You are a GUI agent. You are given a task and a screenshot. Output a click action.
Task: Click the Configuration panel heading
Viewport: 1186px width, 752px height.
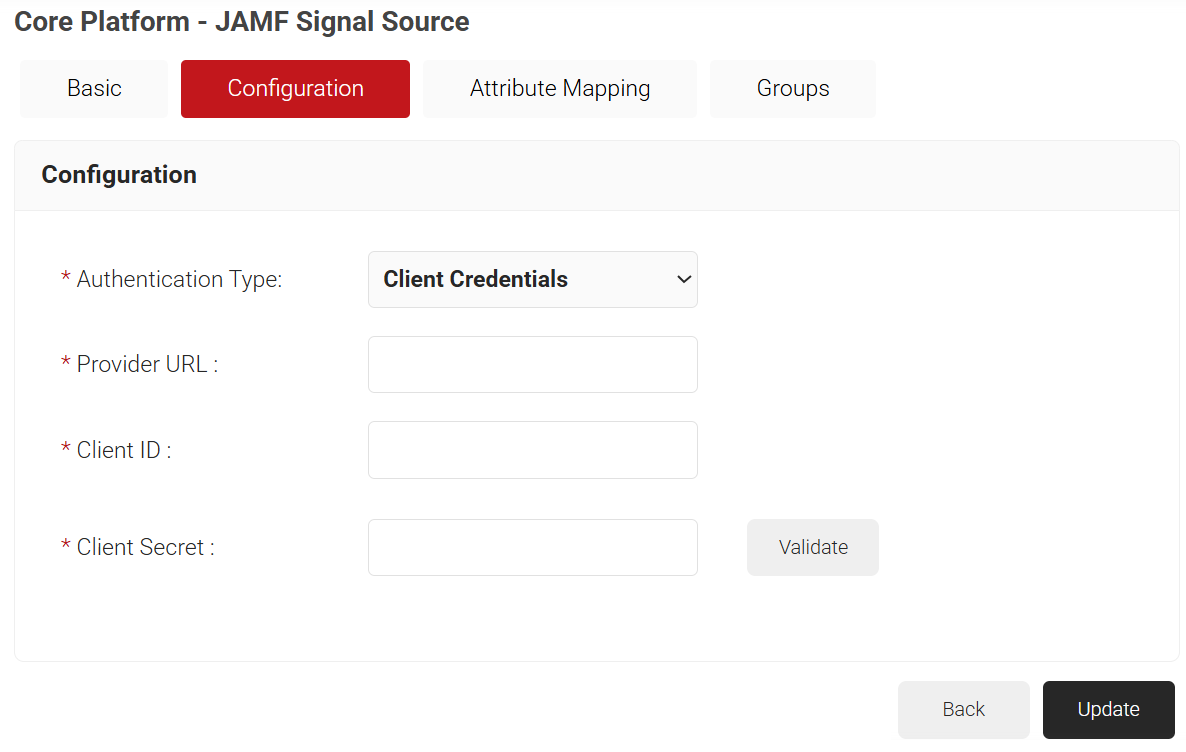point(119,175)
